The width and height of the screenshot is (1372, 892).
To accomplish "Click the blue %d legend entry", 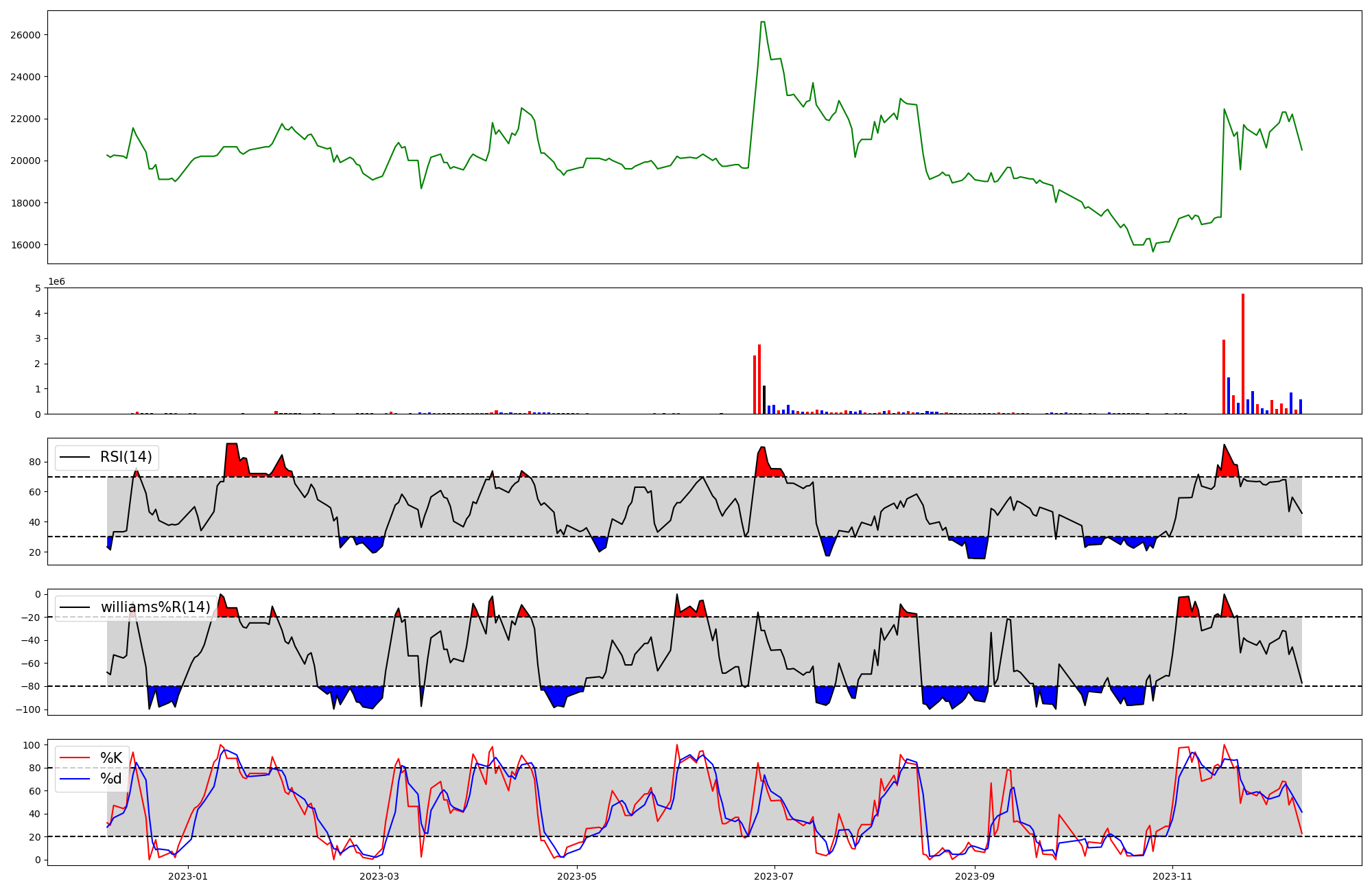I will (110, 779).
